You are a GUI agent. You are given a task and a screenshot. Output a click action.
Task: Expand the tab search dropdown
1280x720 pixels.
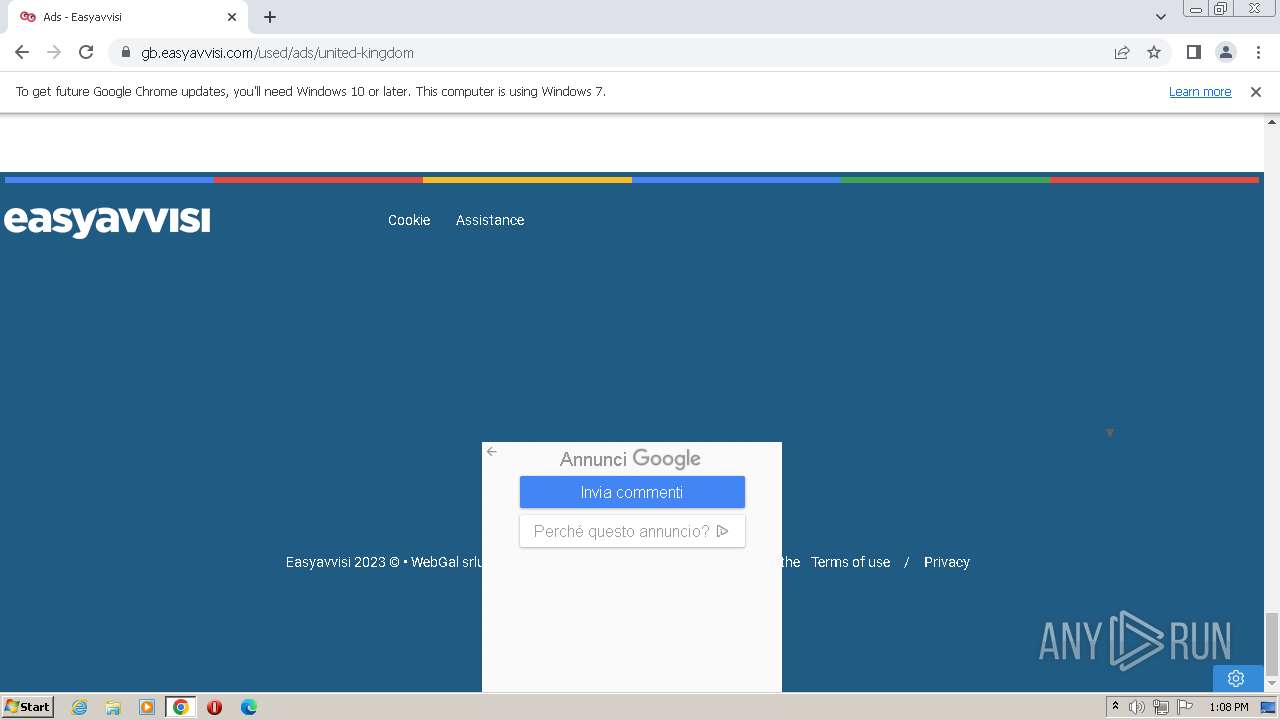click(x=1160, y=17)
